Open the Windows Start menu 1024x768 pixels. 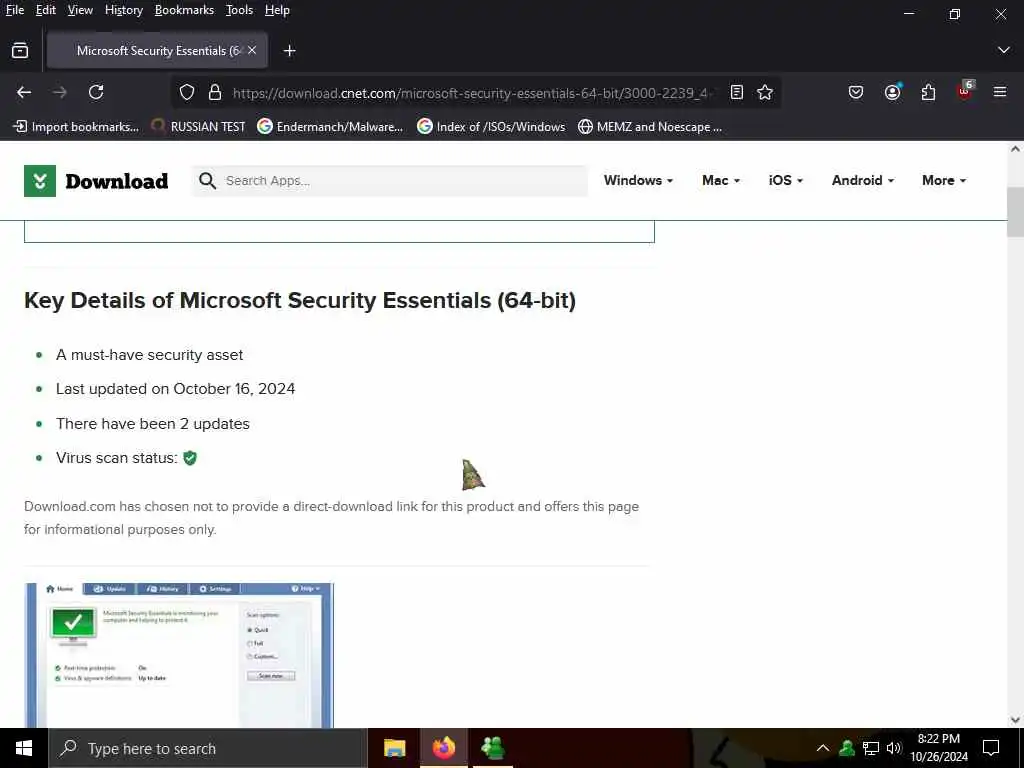pyautogui.click(x=24, y=748)
